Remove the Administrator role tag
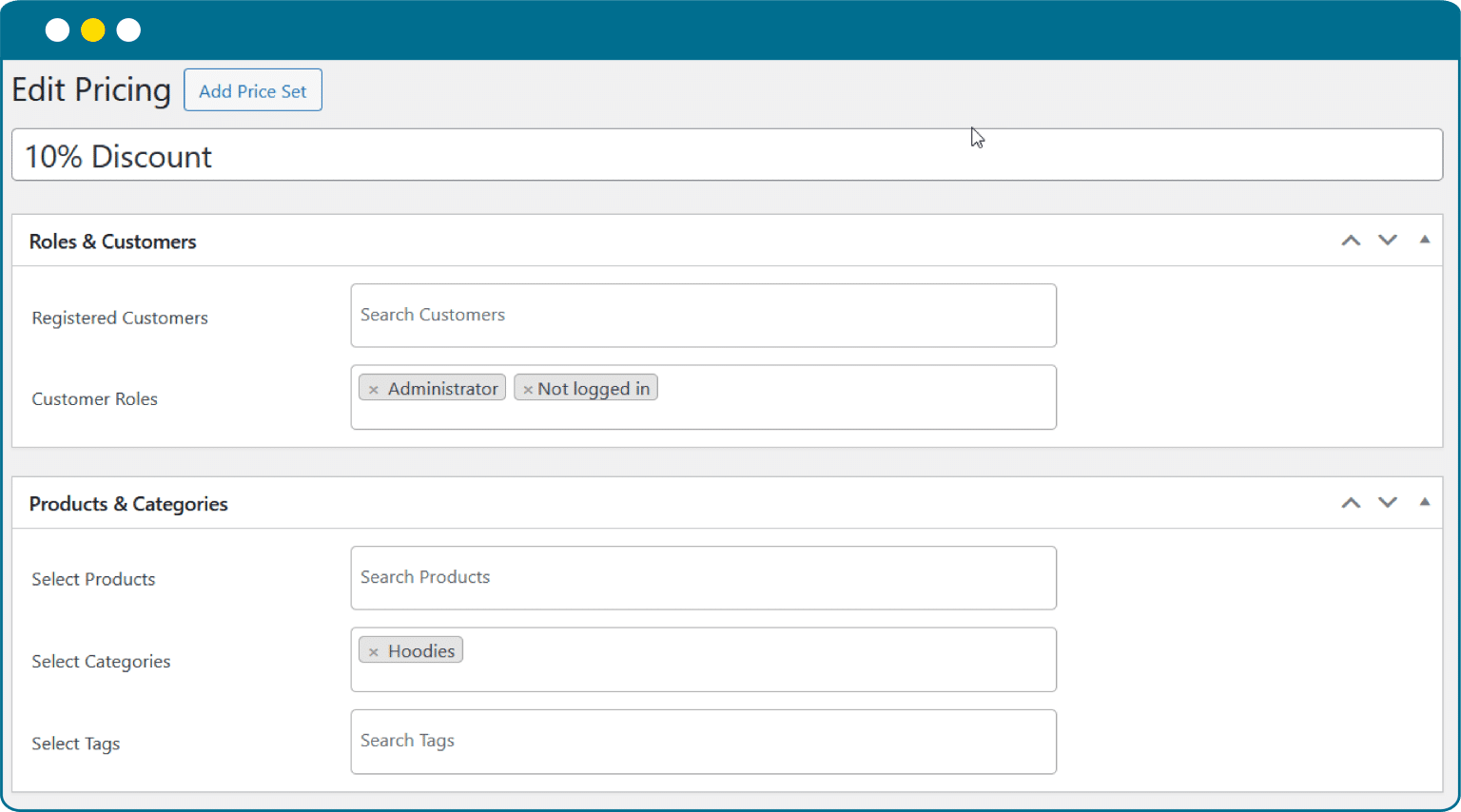 coord(374,390)
